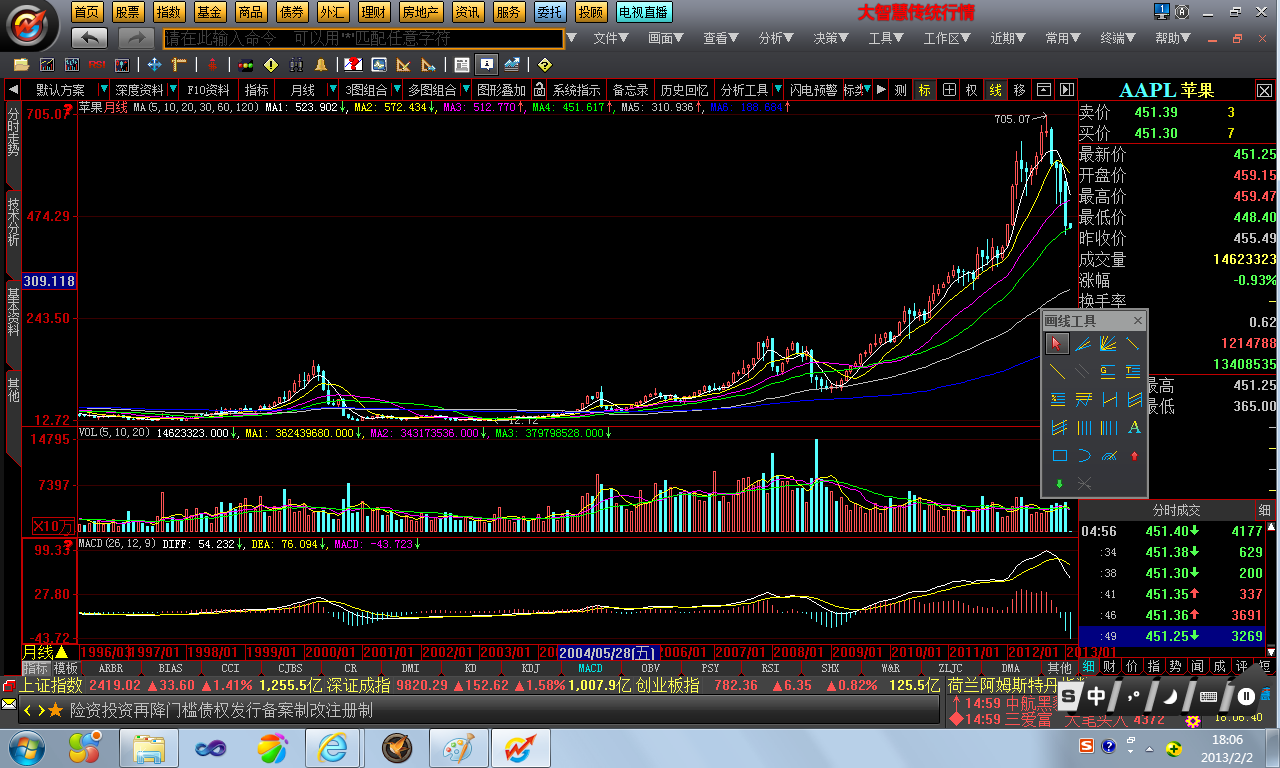
Task: Click the F10资料 button
Action: click(x=208, y=89)
